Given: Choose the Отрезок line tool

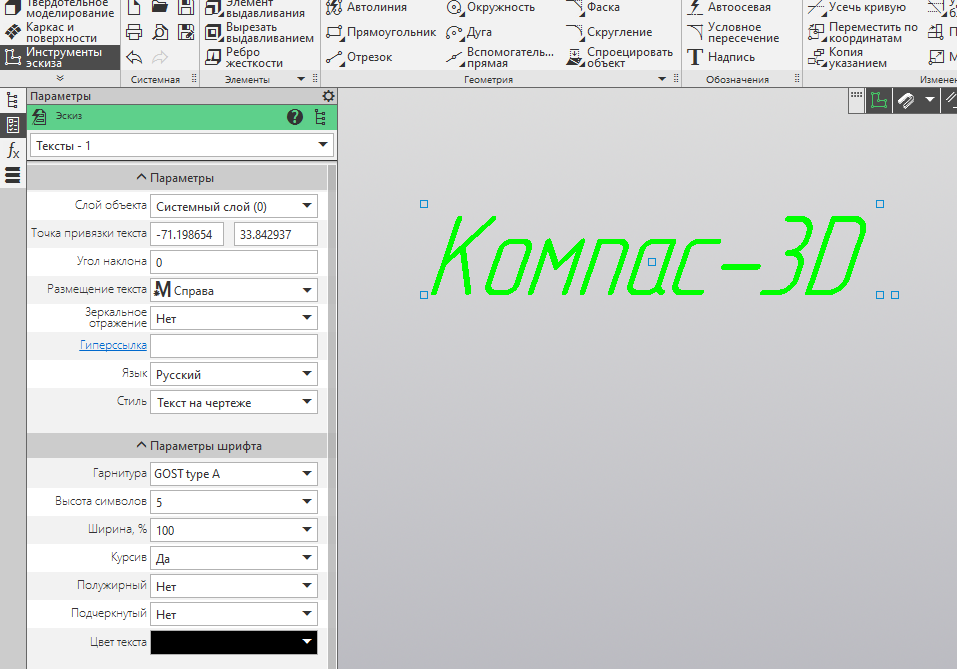Looking at the screenshot, I should [359, 57].
